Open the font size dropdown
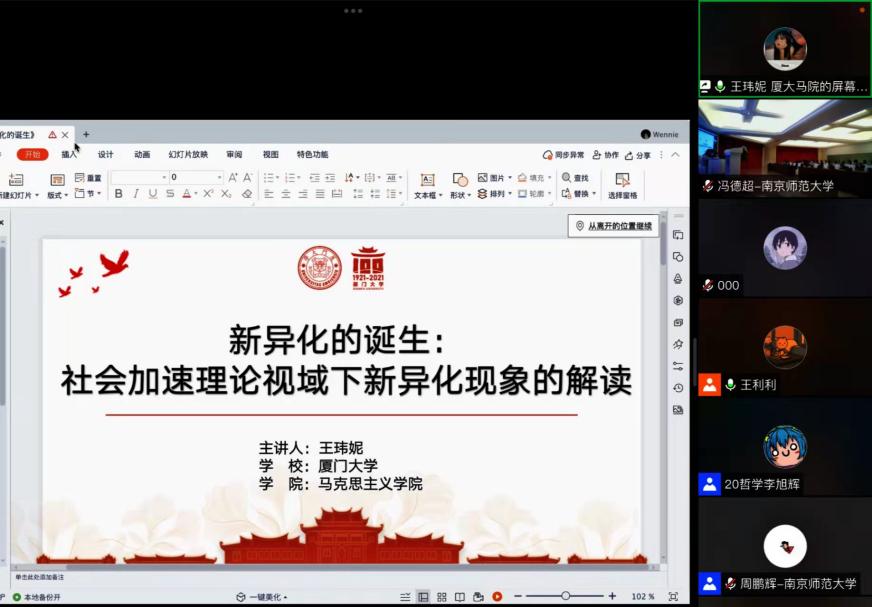This screenshot has width=872, height=607. (x=220, y=178)
